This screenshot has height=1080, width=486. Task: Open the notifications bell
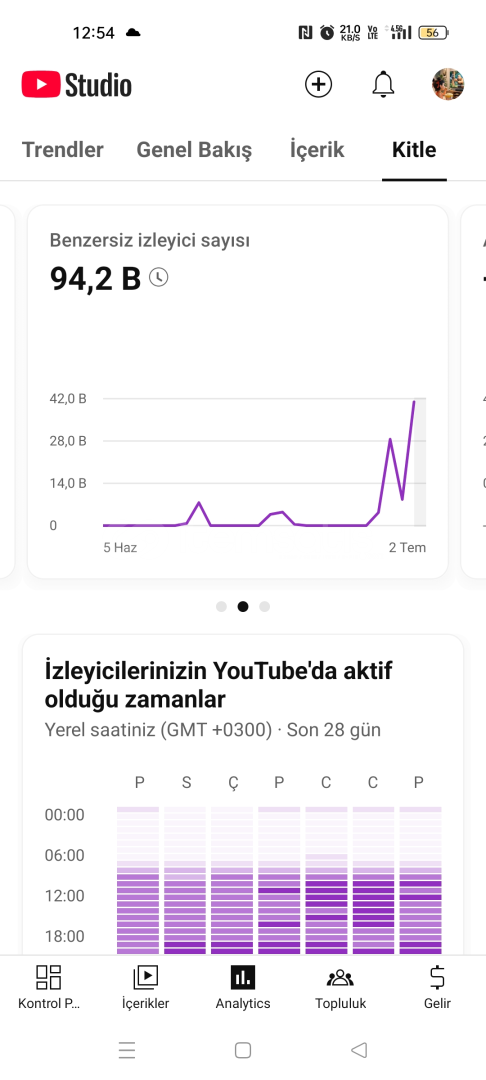tap(383, 85)
